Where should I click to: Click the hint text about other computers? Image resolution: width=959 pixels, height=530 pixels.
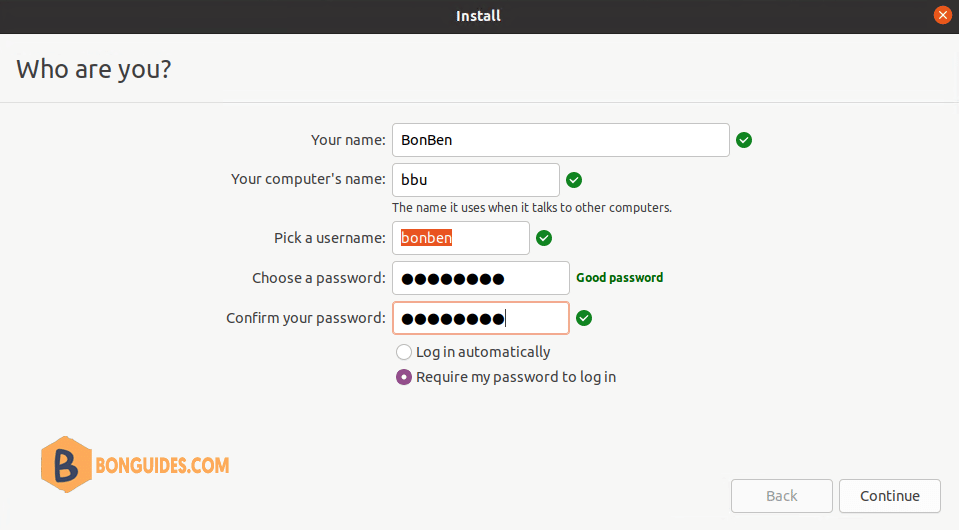[x=531, y=208]
